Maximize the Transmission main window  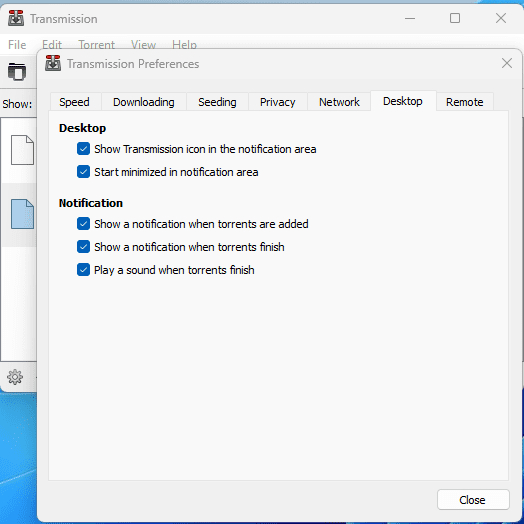pos(455,18)
